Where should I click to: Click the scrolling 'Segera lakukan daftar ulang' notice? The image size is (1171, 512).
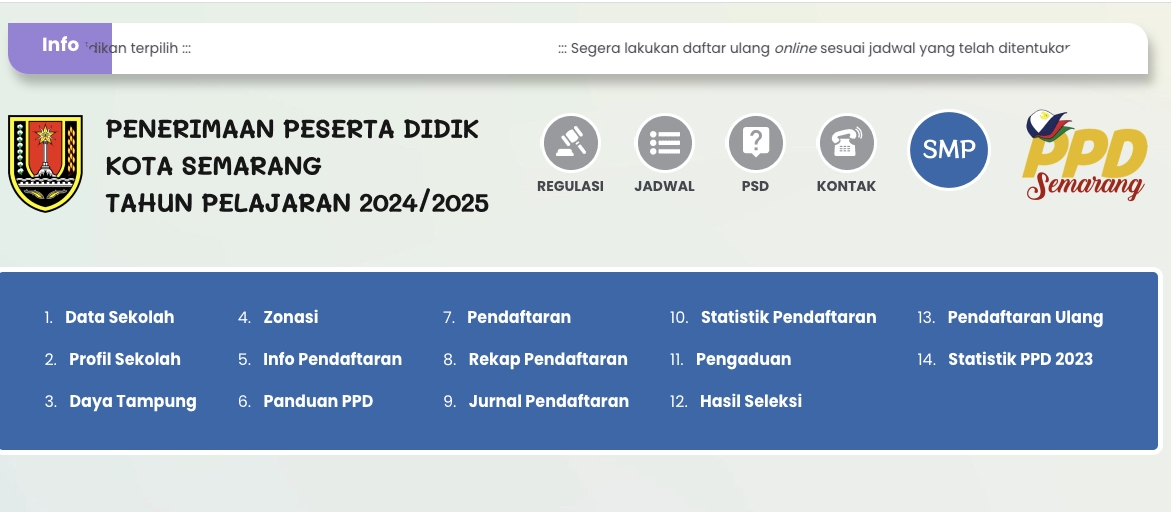814,49
